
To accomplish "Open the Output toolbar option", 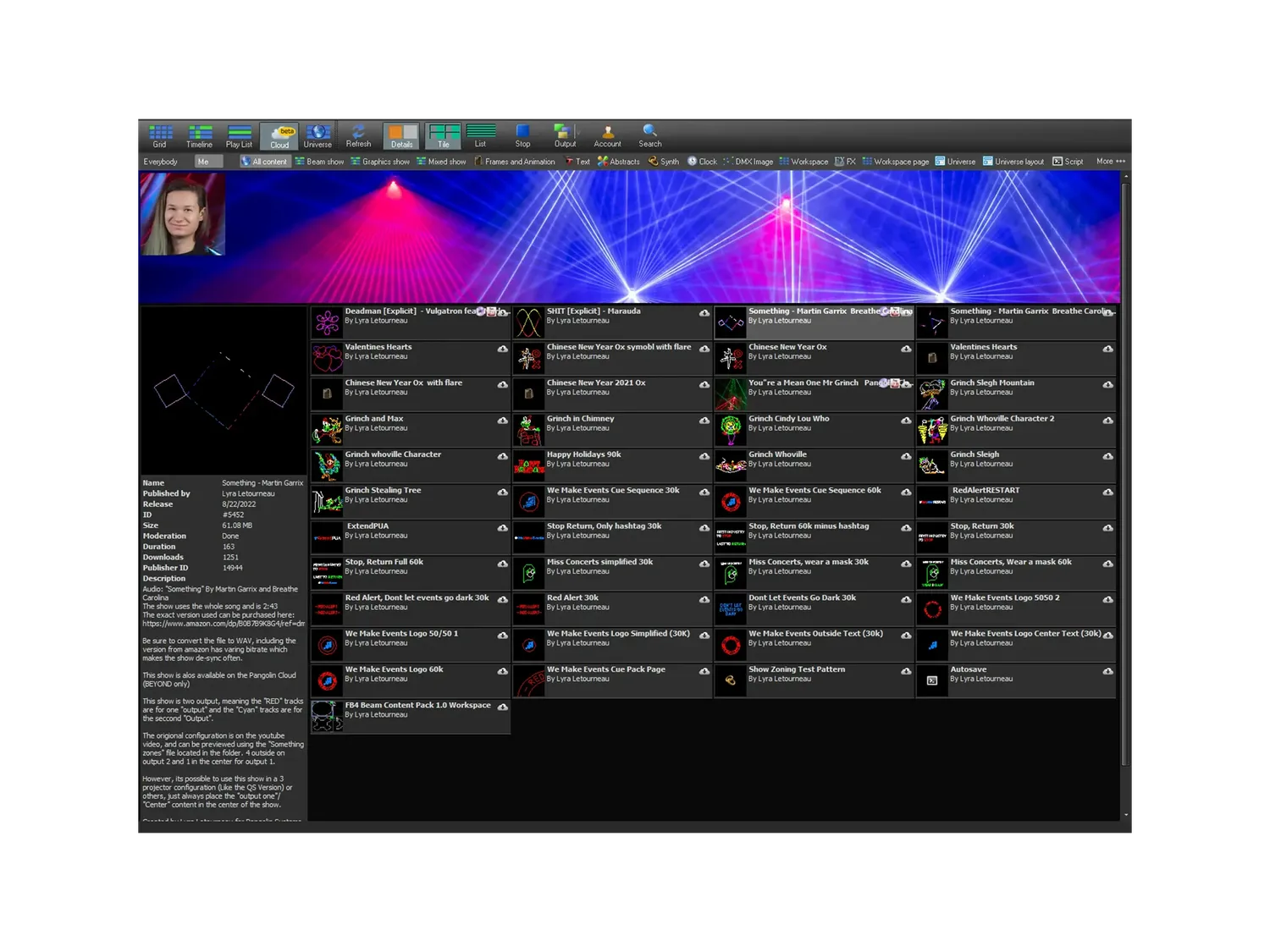I will 565,135.
